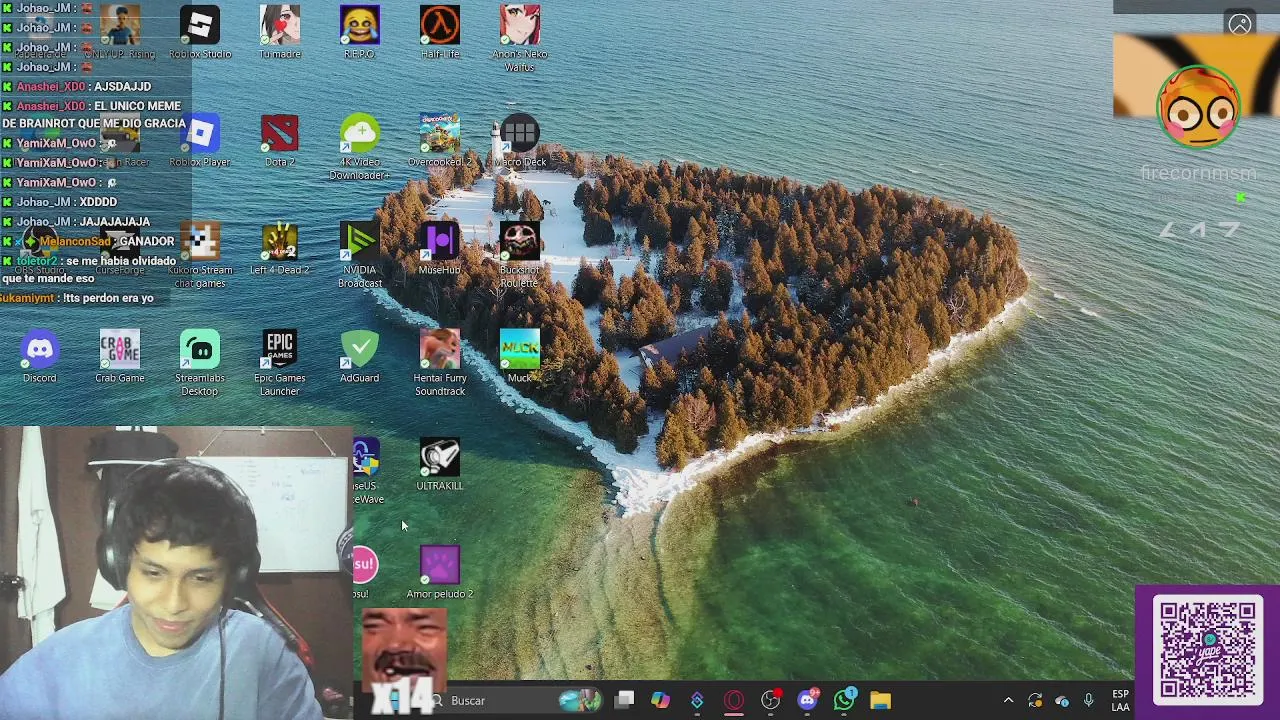
Task: Open Copilot from the taskbar
Action: tap(660, 701)
